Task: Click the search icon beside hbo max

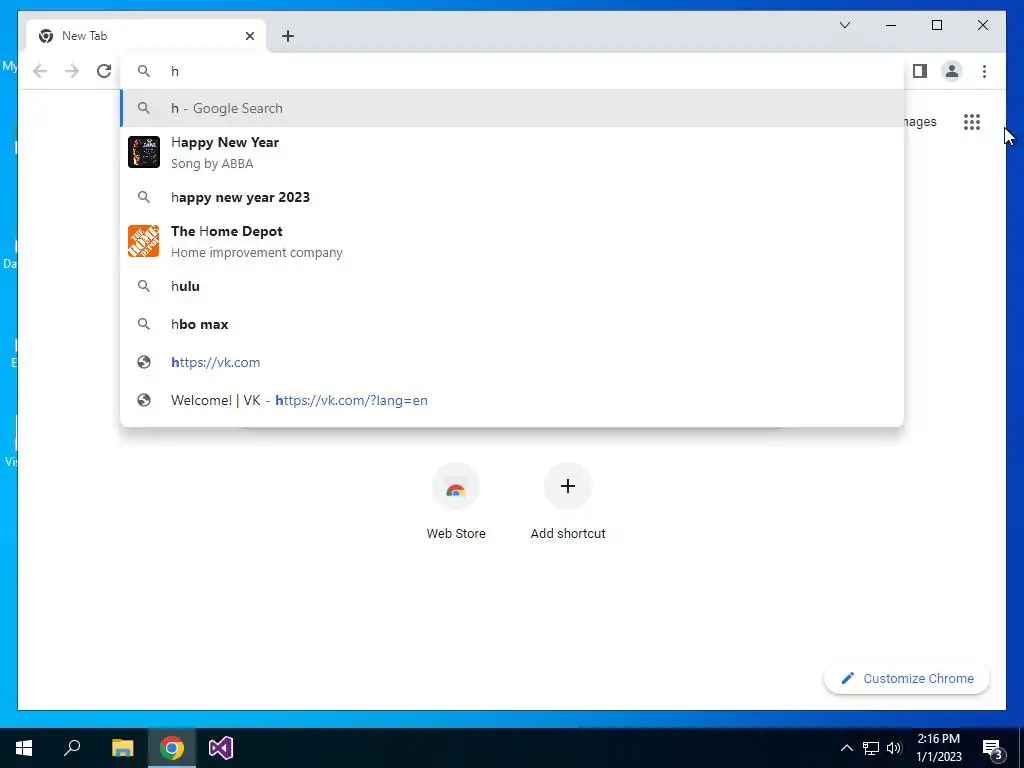Action: coord(144,324)
